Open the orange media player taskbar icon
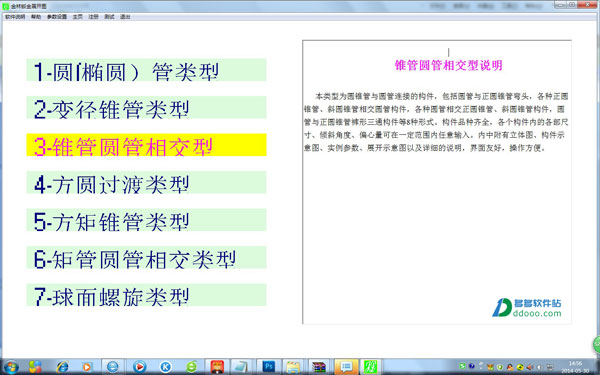600x375 pixels. (x=87, y=367)
